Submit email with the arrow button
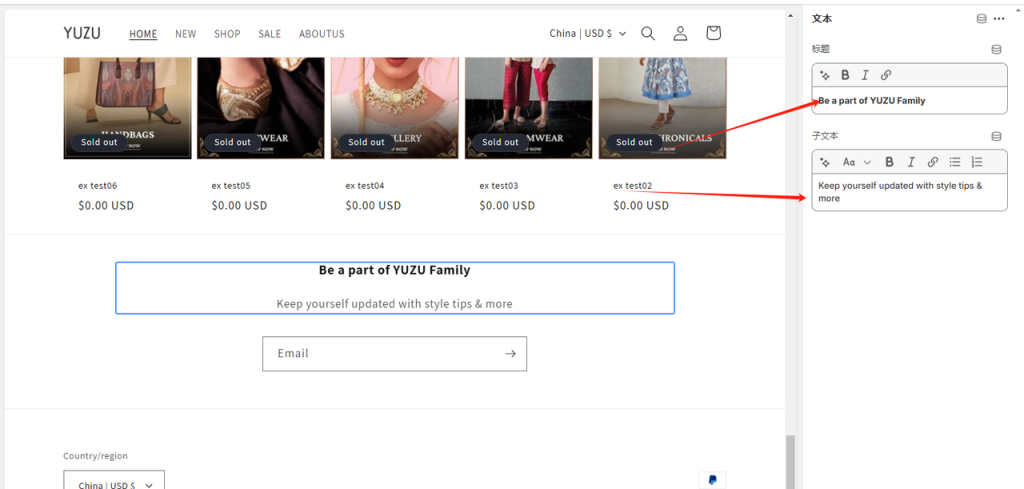Screen dimensions: 1024x489 (510, 354)
